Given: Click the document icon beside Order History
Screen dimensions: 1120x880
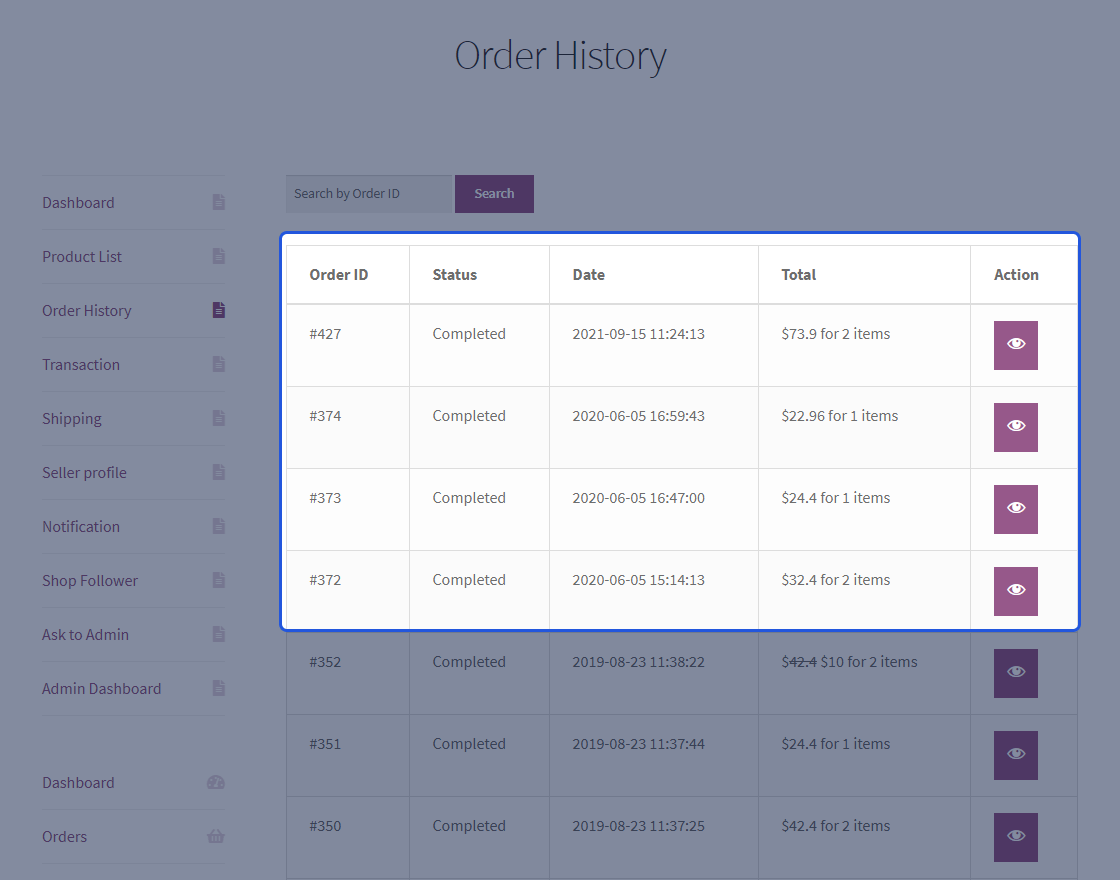Looking at the screenshot, I should tap(218, 310).
